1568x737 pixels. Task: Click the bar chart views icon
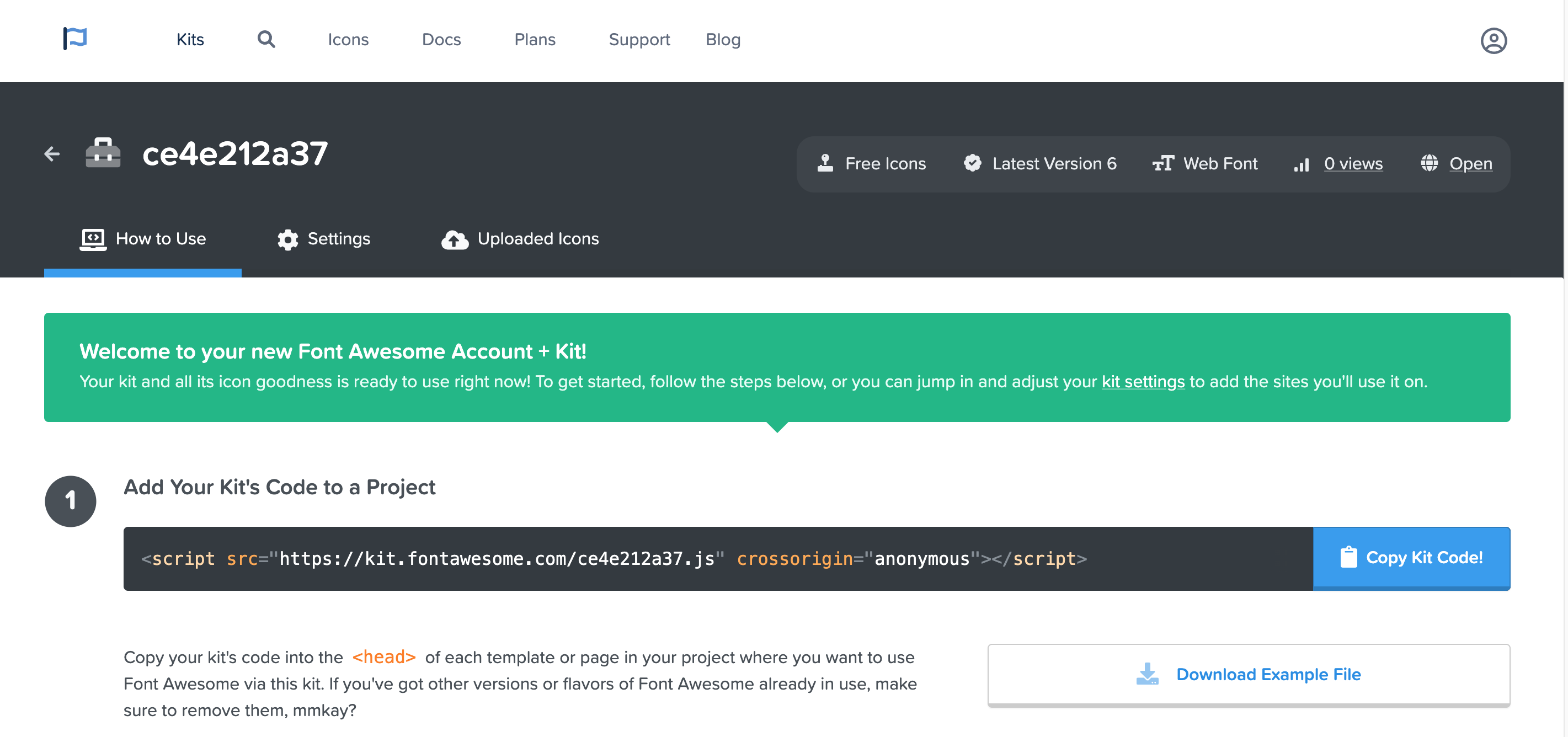point(1302,164)
